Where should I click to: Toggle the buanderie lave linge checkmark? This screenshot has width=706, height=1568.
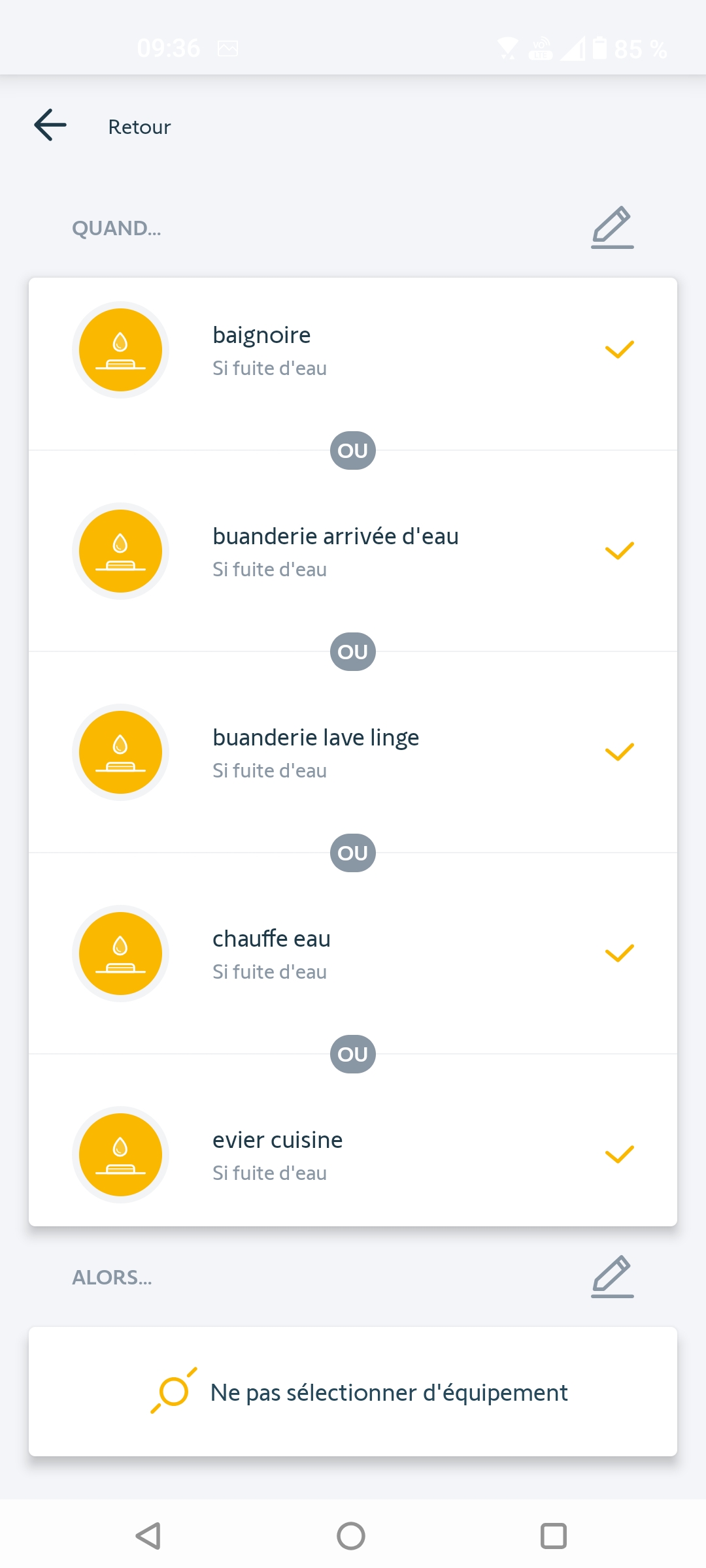[619, 752]
